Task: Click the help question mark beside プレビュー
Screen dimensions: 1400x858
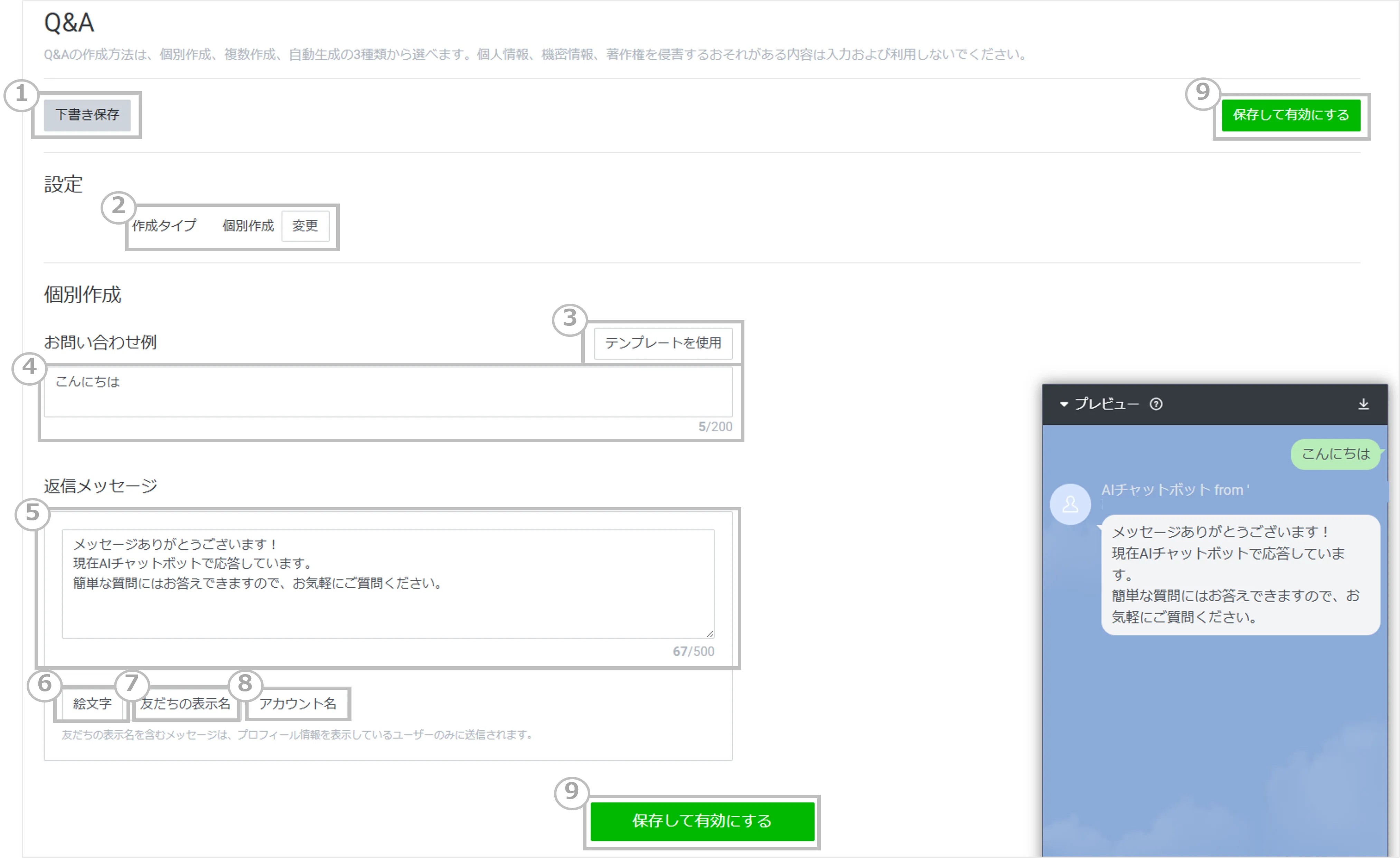Action: click(1156, 404)
